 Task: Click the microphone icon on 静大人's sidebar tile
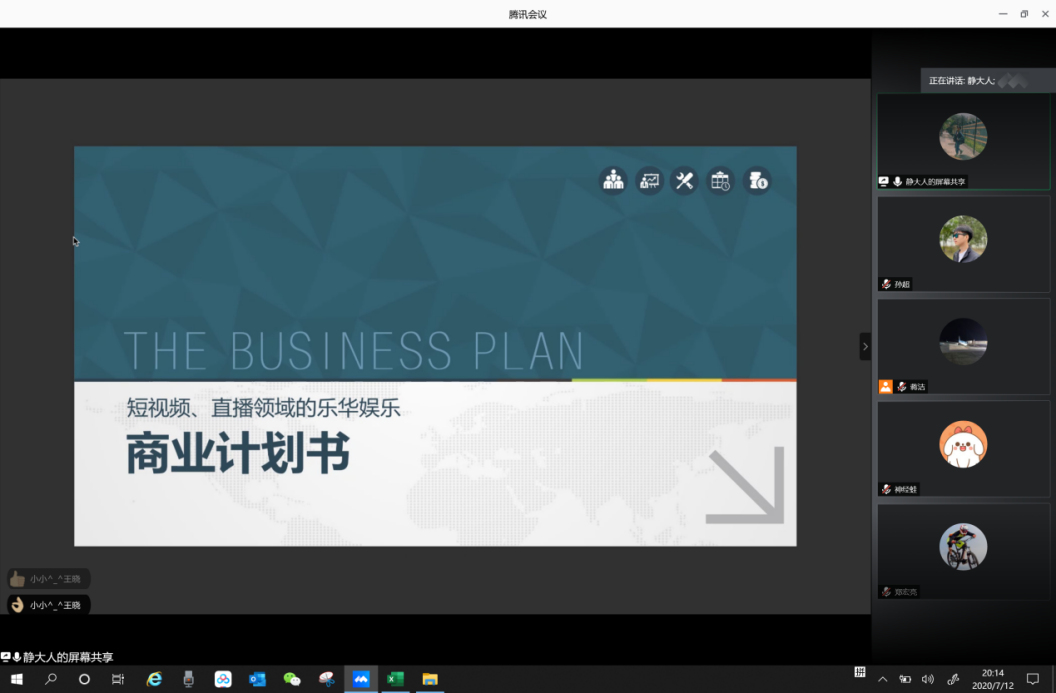coord(897,181)
